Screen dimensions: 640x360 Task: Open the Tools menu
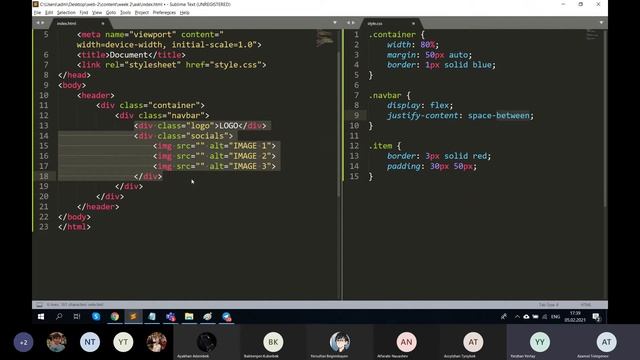point(125,13)
